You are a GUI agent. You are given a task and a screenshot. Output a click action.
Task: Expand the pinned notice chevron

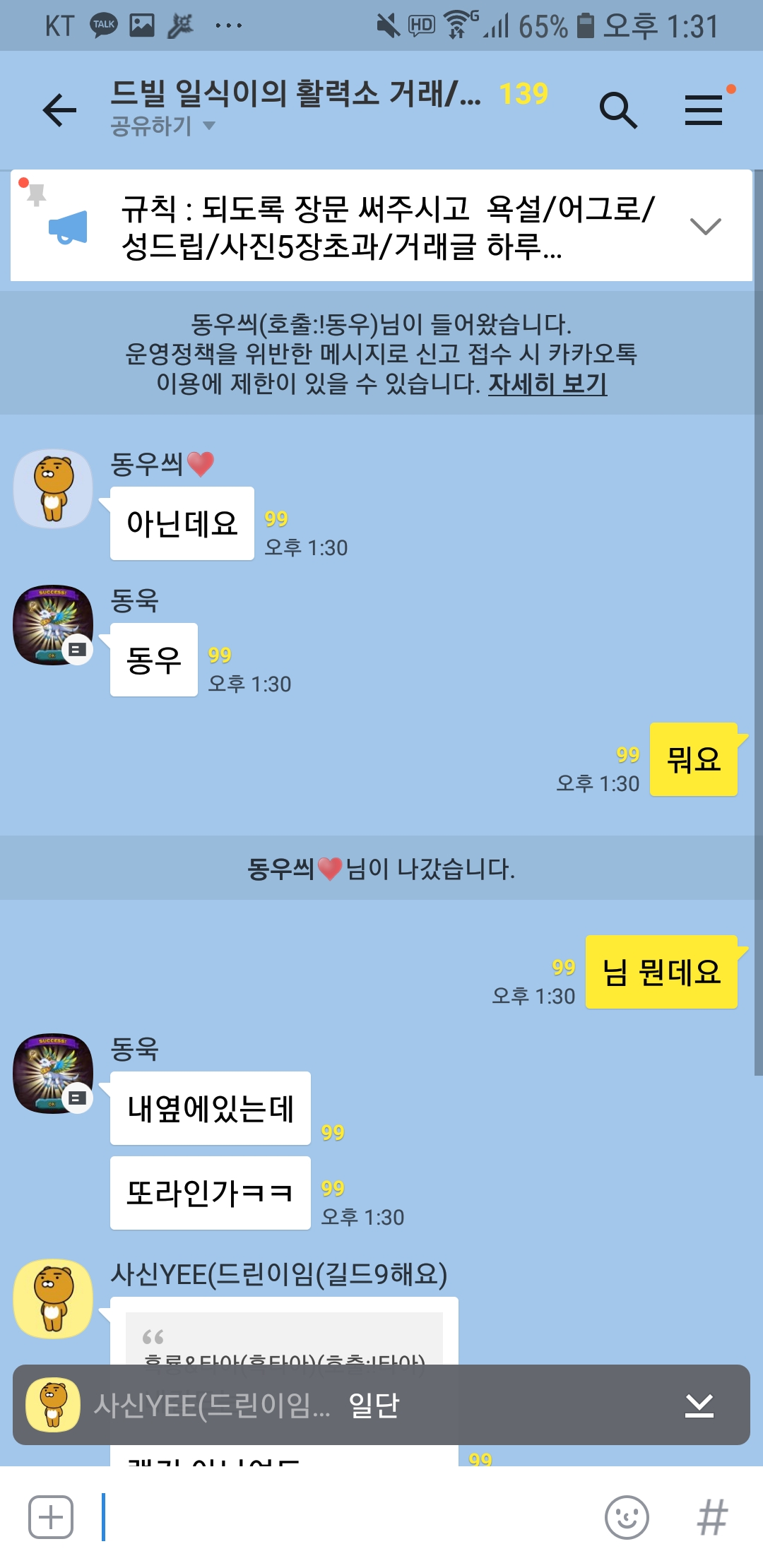tap(705, 226)
